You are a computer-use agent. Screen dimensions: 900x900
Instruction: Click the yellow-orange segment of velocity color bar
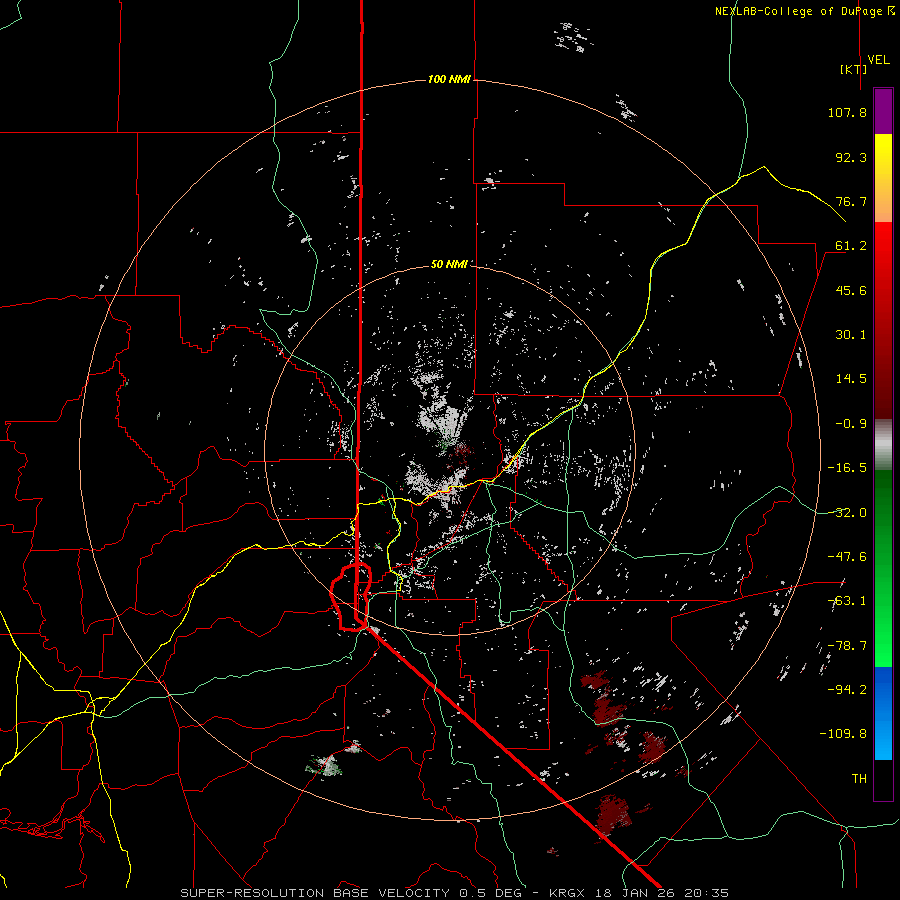[883, 178]
